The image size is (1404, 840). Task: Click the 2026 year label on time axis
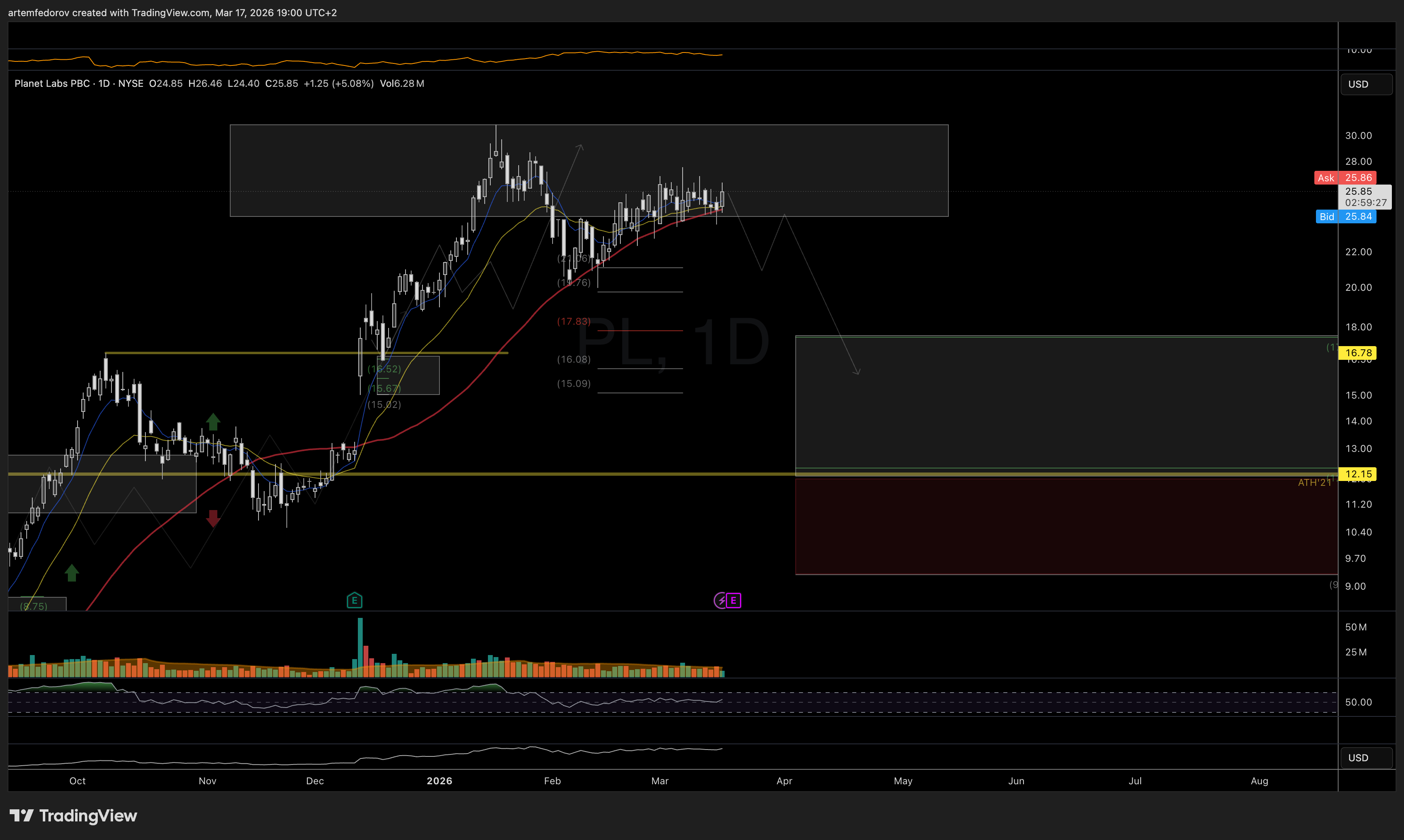click(439, 781)
